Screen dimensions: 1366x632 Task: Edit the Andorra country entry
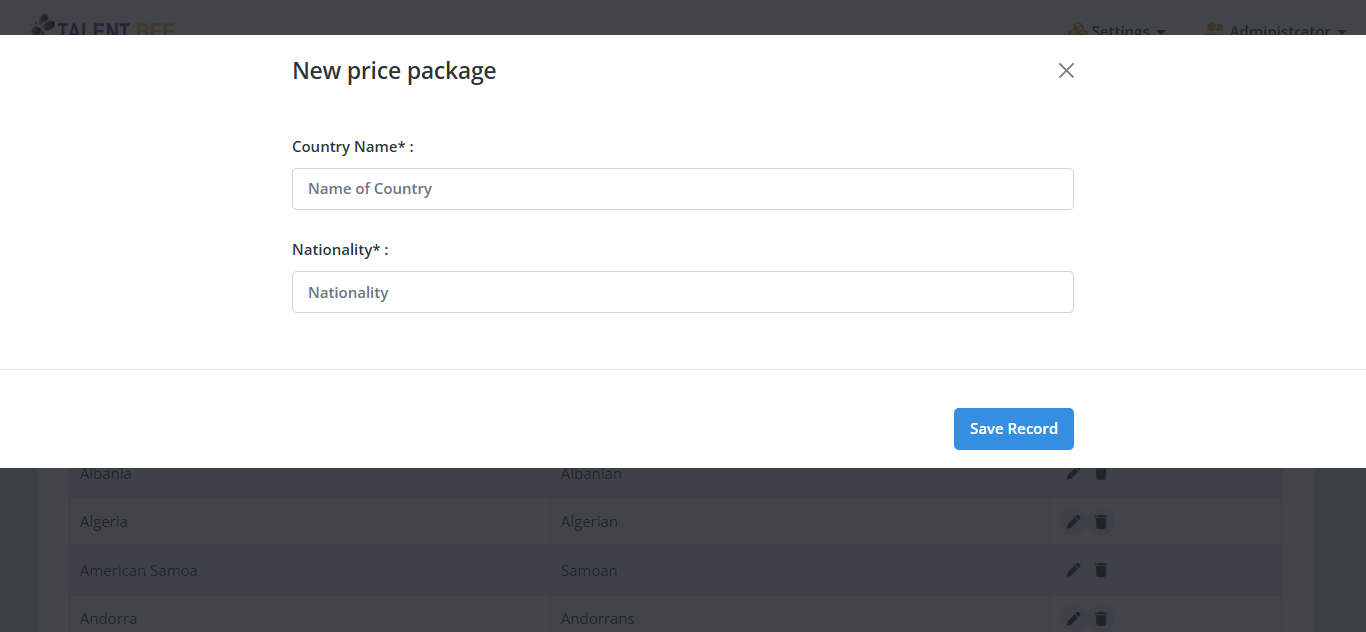click(1072, 618)
